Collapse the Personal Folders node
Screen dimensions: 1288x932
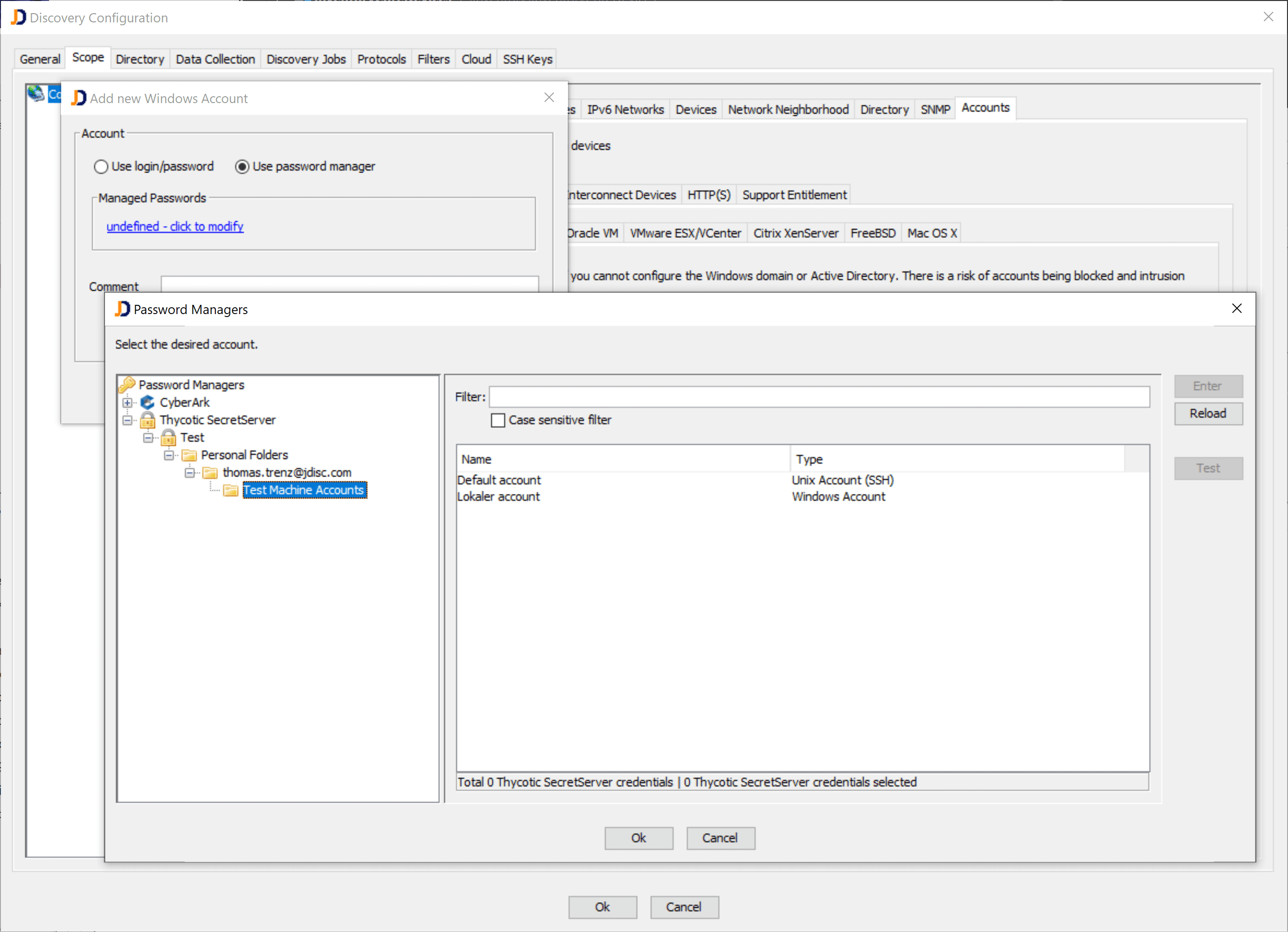[x=169, y=456]
